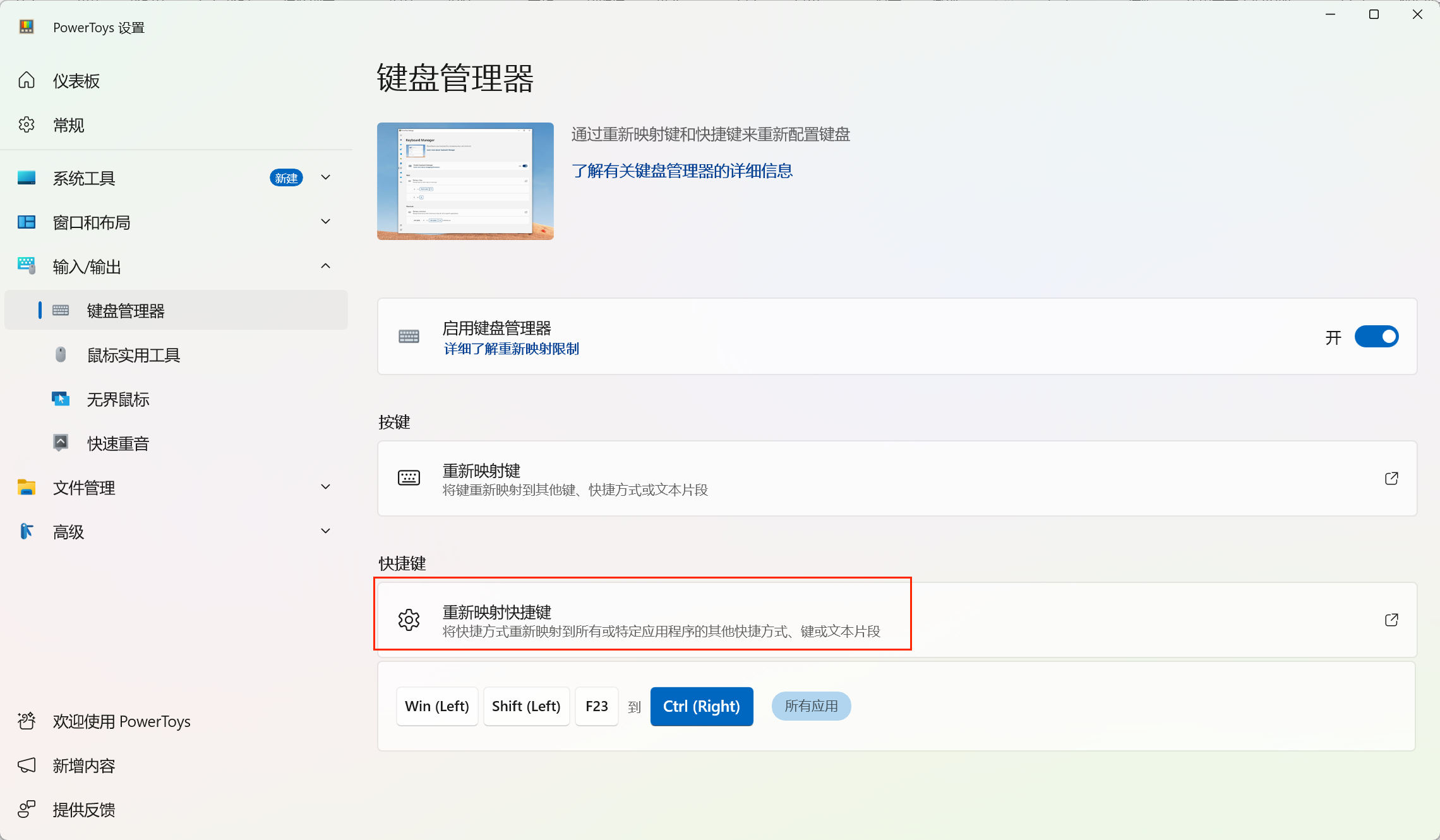The image size is (1440, 840).
Task: Click the Keyboard Manager preview thumbnail
Action: (x=465, y=181)
